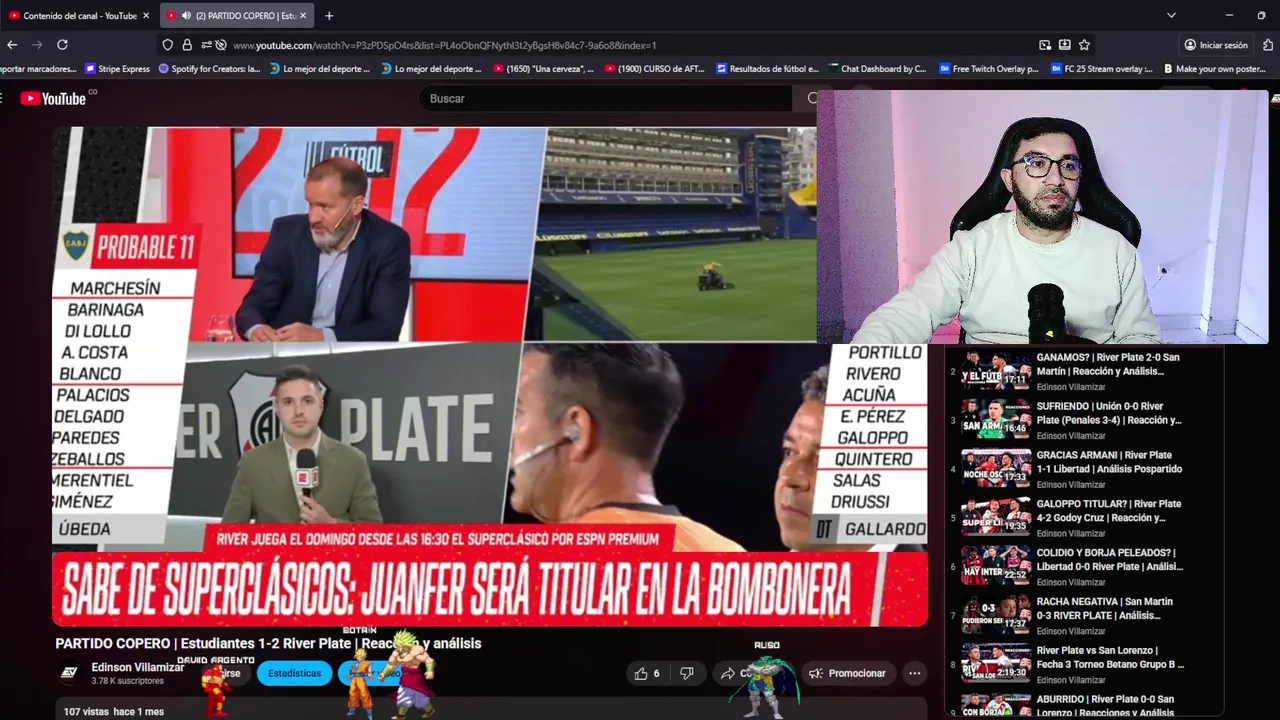Click the padlock site info icon
This screenshot has width=1280, height=720.
tap(187, 45)
